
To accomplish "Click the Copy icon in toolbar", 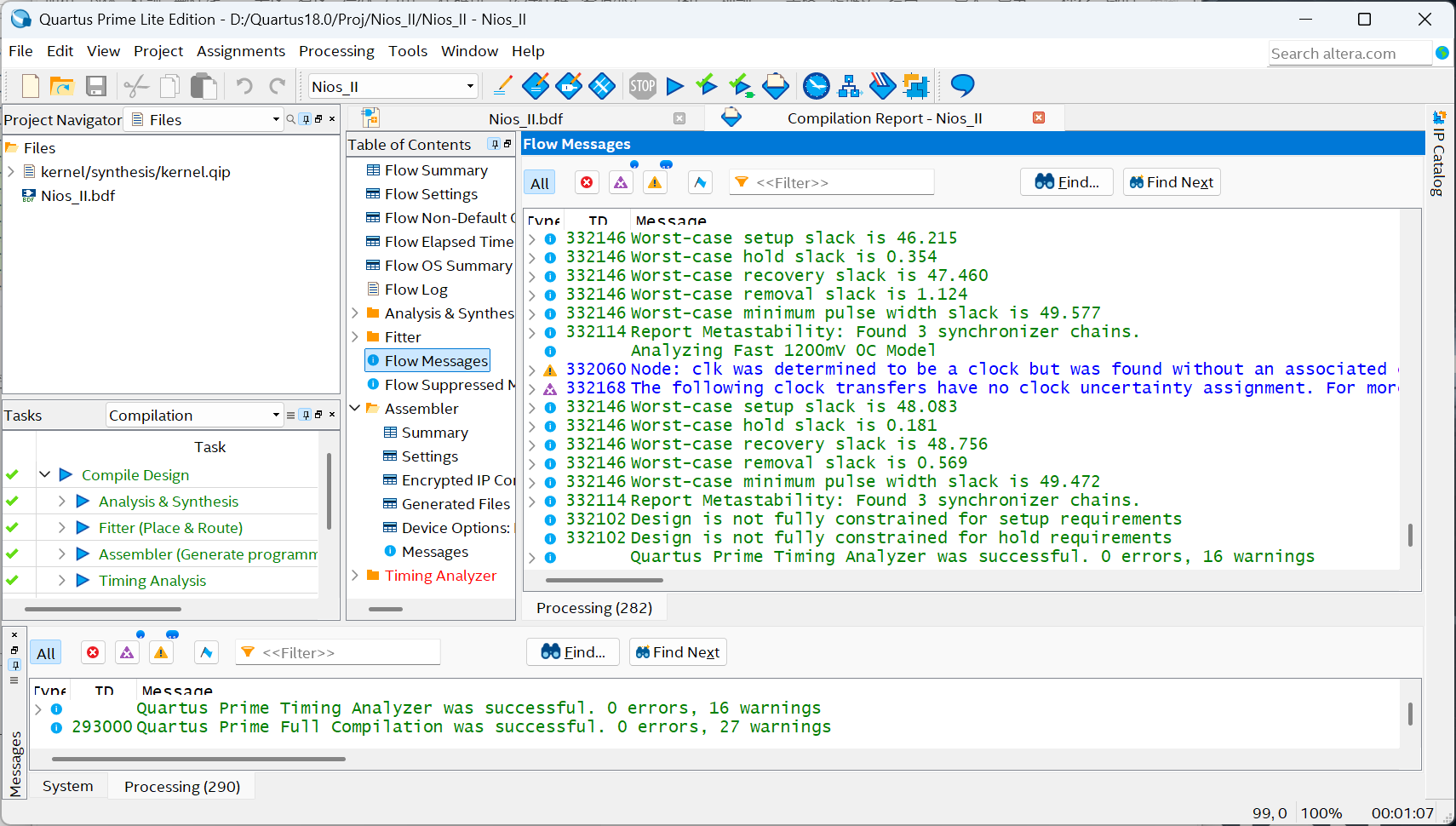I will [x=170, y=86].
